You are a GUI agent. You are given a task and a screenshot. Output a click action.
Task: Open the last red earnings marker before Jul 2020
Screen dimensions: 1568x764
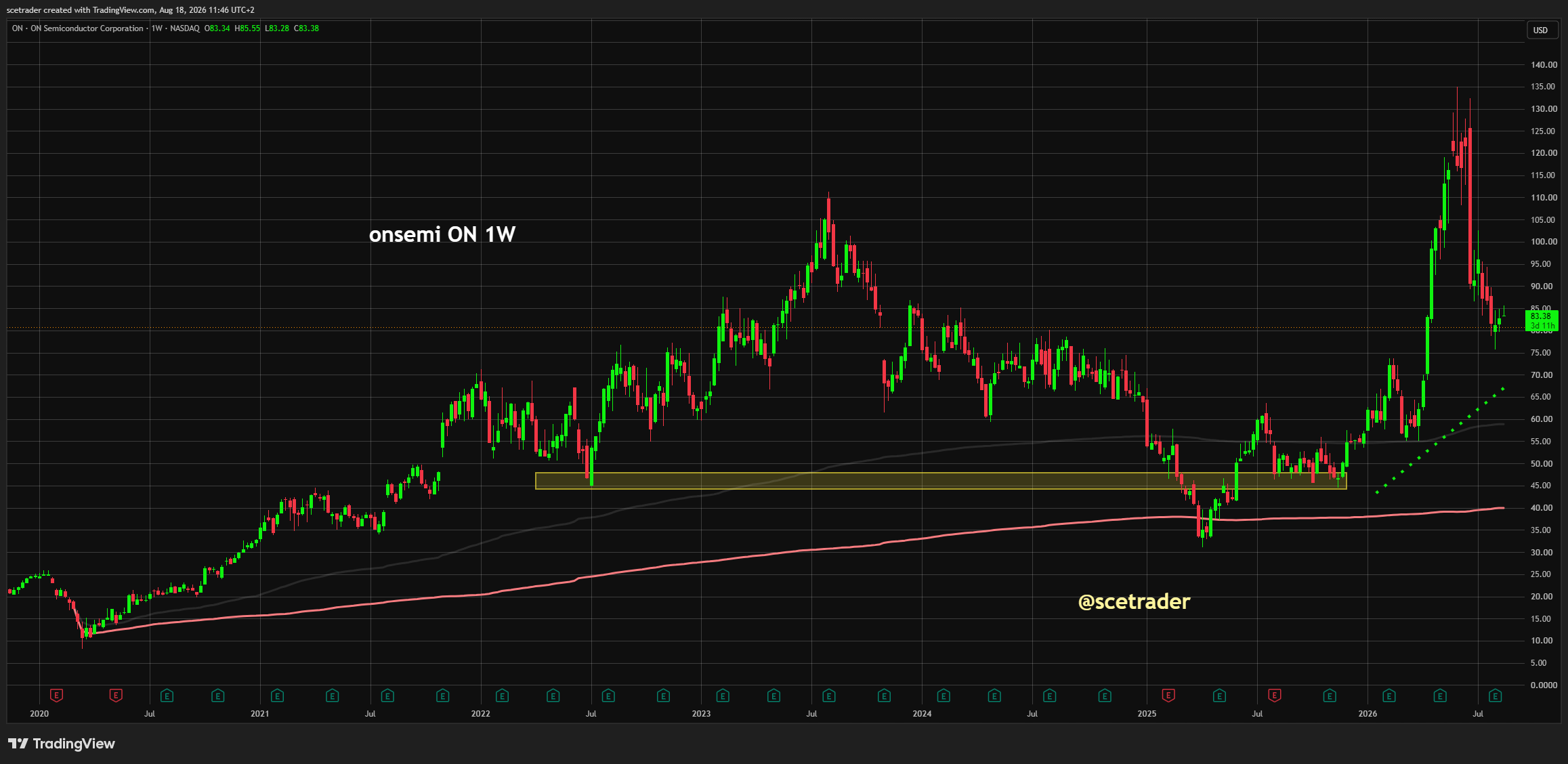pyautogui.click(x=116, y=695)
